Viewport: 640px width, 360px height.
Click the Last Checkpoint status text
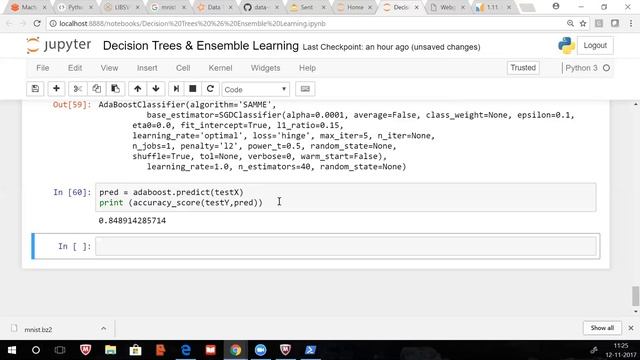click(391, 47)
